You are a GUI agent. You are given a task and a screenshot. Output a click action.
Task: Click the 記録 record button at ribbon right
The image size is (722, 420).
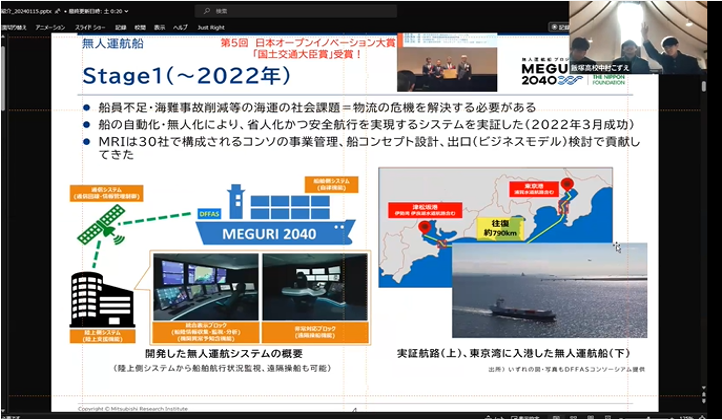560,27
